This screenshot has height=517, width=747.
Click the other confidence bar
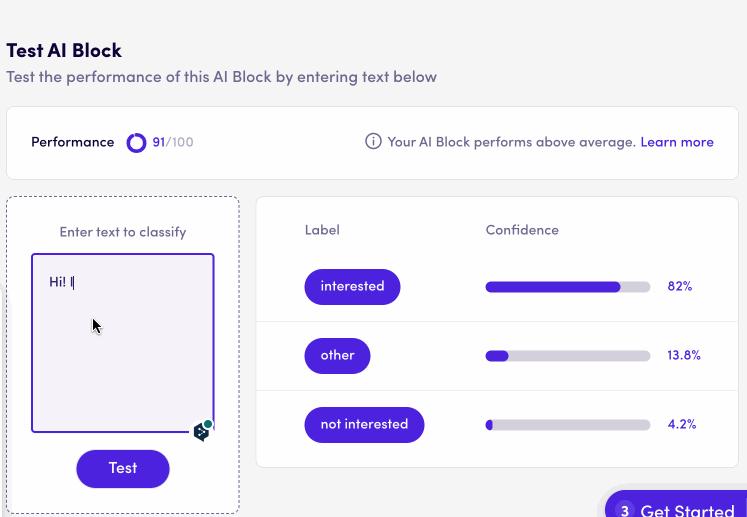click(x=567, y=356)
